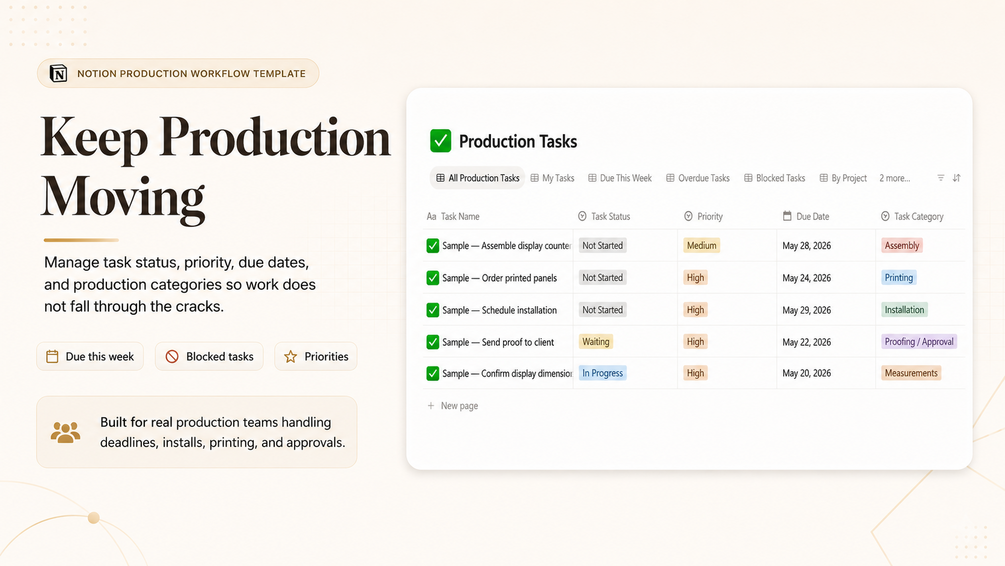The width and height of the screenshot is (1005, 566).
Task: Open the In Progress status tag dropdown
Action: coord(602,373)
